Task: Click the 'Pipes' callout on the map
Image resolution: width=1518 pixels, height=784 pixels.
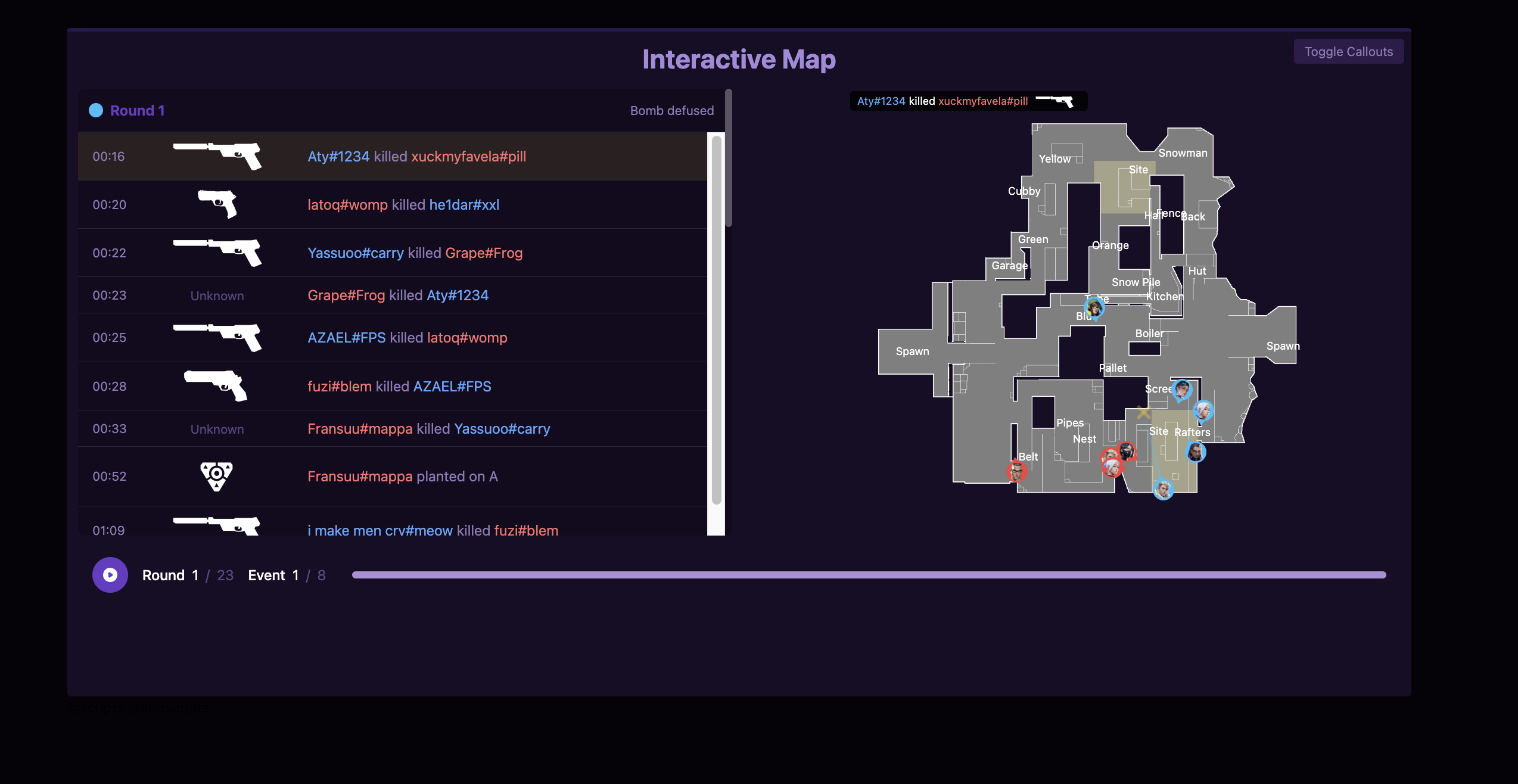Action: 1070,422
